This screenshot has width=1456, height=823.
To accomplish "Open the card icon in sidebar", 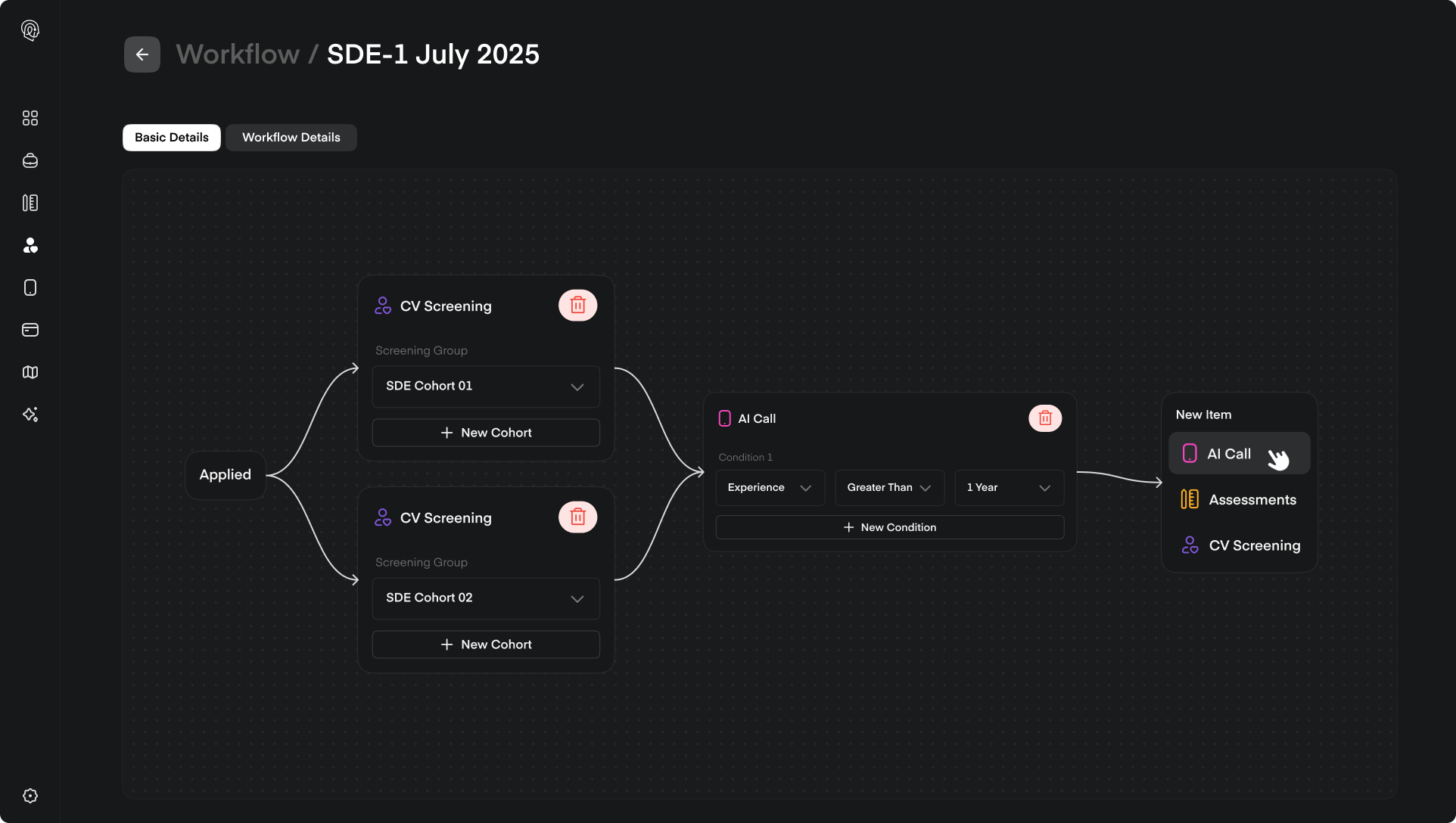I will tap(30, 330).
